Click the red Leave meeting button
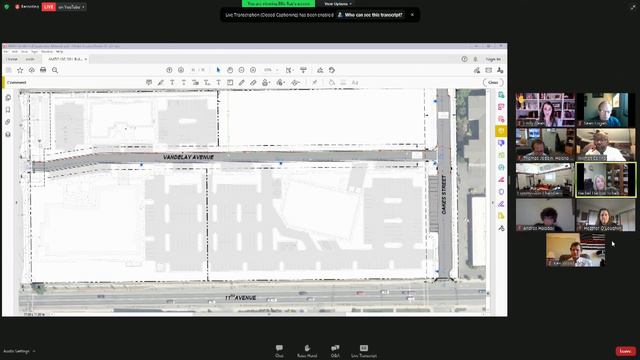640x360 pixels. [x=625, y=351]
